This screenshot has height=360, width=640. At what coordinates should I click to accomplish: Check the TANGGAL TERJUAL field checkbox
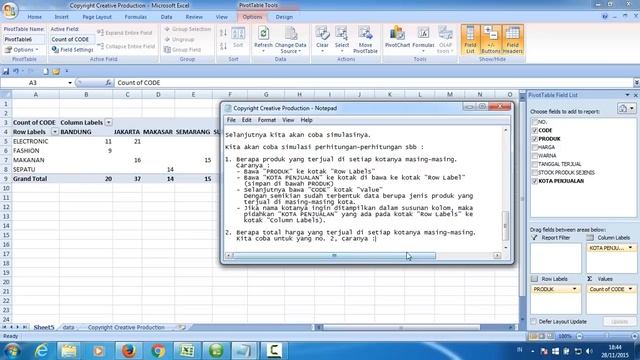[535, 164]
